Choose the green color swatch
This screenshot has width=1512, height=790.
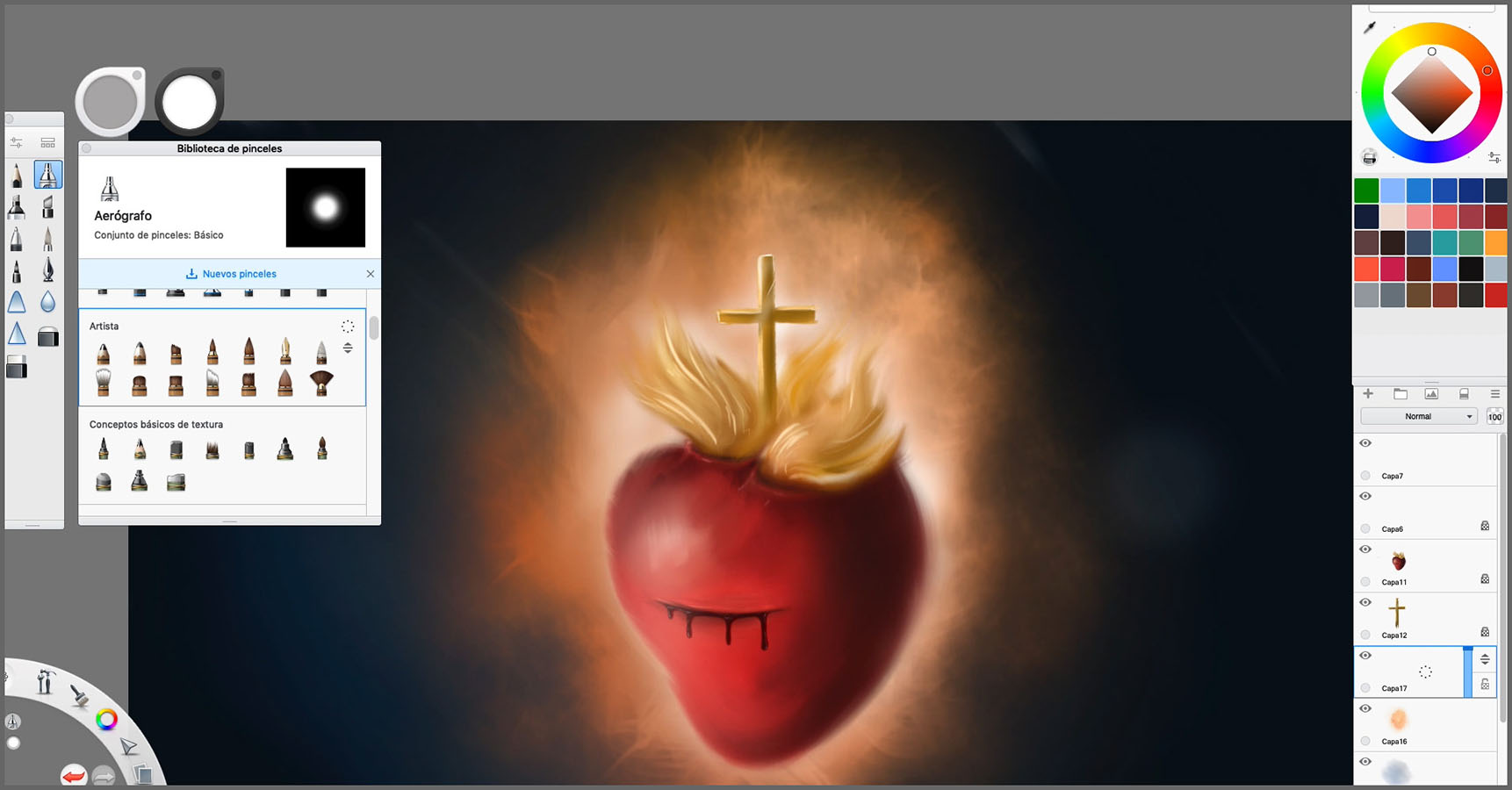(1366, 190)
